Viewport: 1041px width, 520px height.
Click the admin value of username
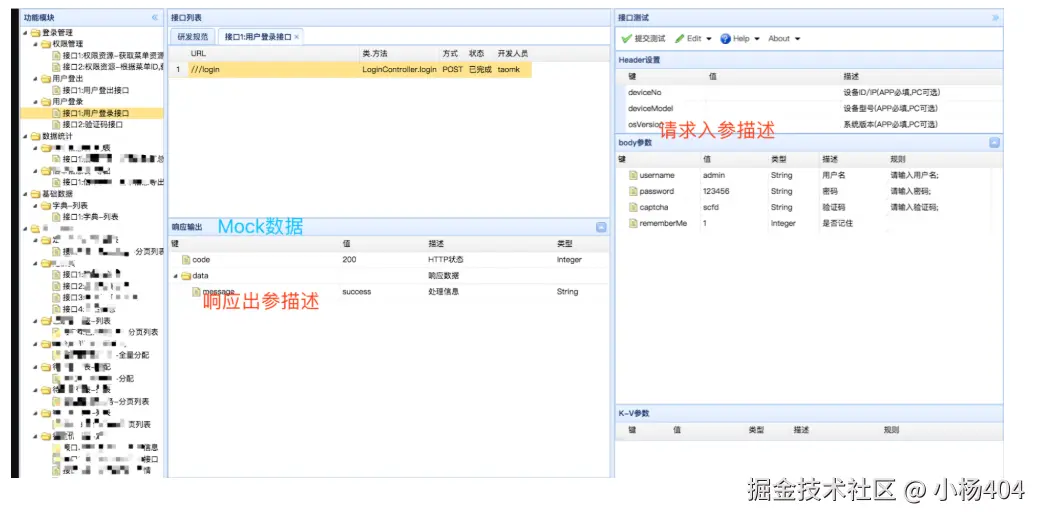pyautogui.click(x=714, y=175)
